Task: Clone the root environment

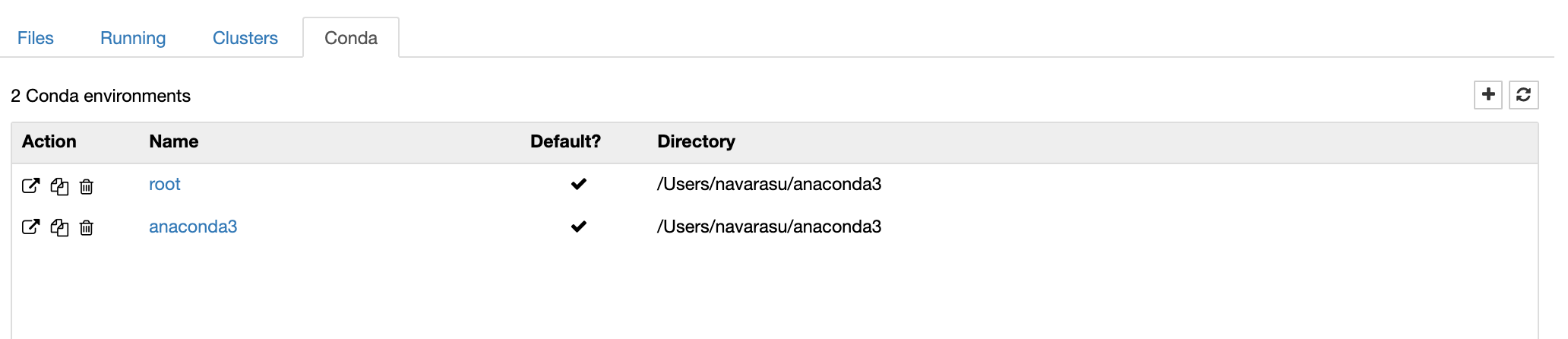Action: [x=59, y=186]
